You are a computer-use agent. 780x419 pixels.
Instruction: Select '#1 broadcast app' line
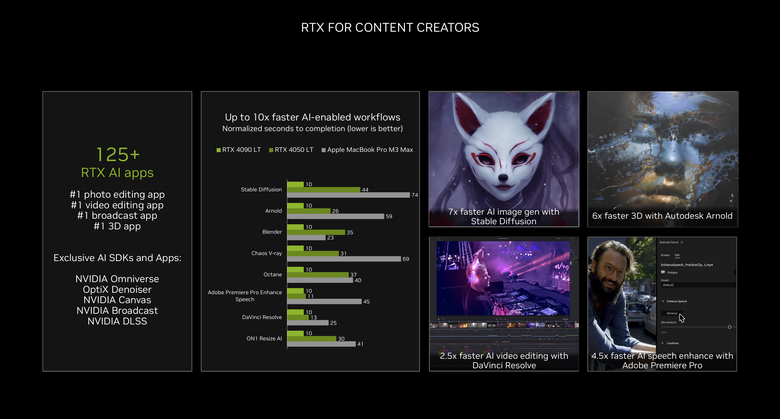coord(117,215)
